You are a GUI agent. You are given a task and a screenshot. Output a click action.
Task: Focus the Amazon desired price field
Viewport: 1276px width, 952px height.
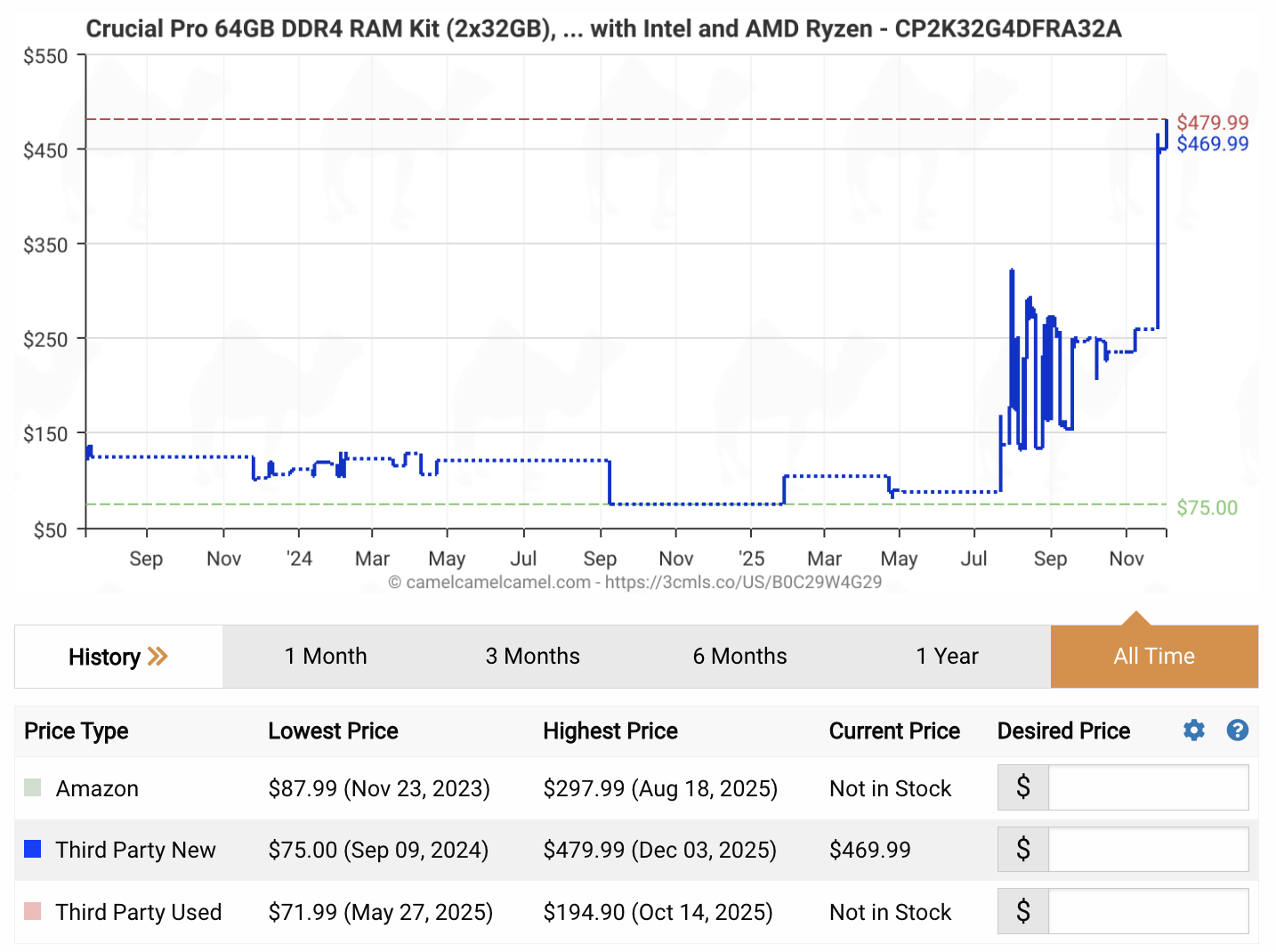1148,787
